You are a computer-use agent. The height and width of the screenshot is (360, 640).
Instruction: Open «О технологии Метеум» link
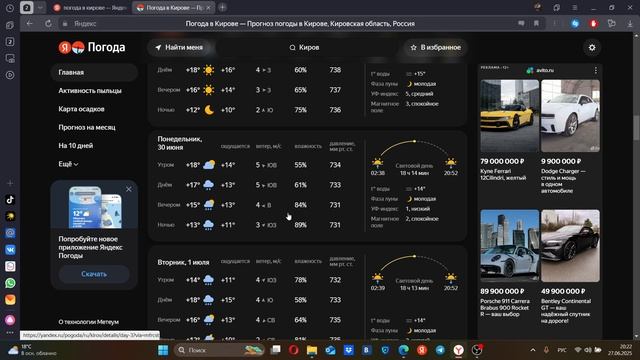point(89,322)
